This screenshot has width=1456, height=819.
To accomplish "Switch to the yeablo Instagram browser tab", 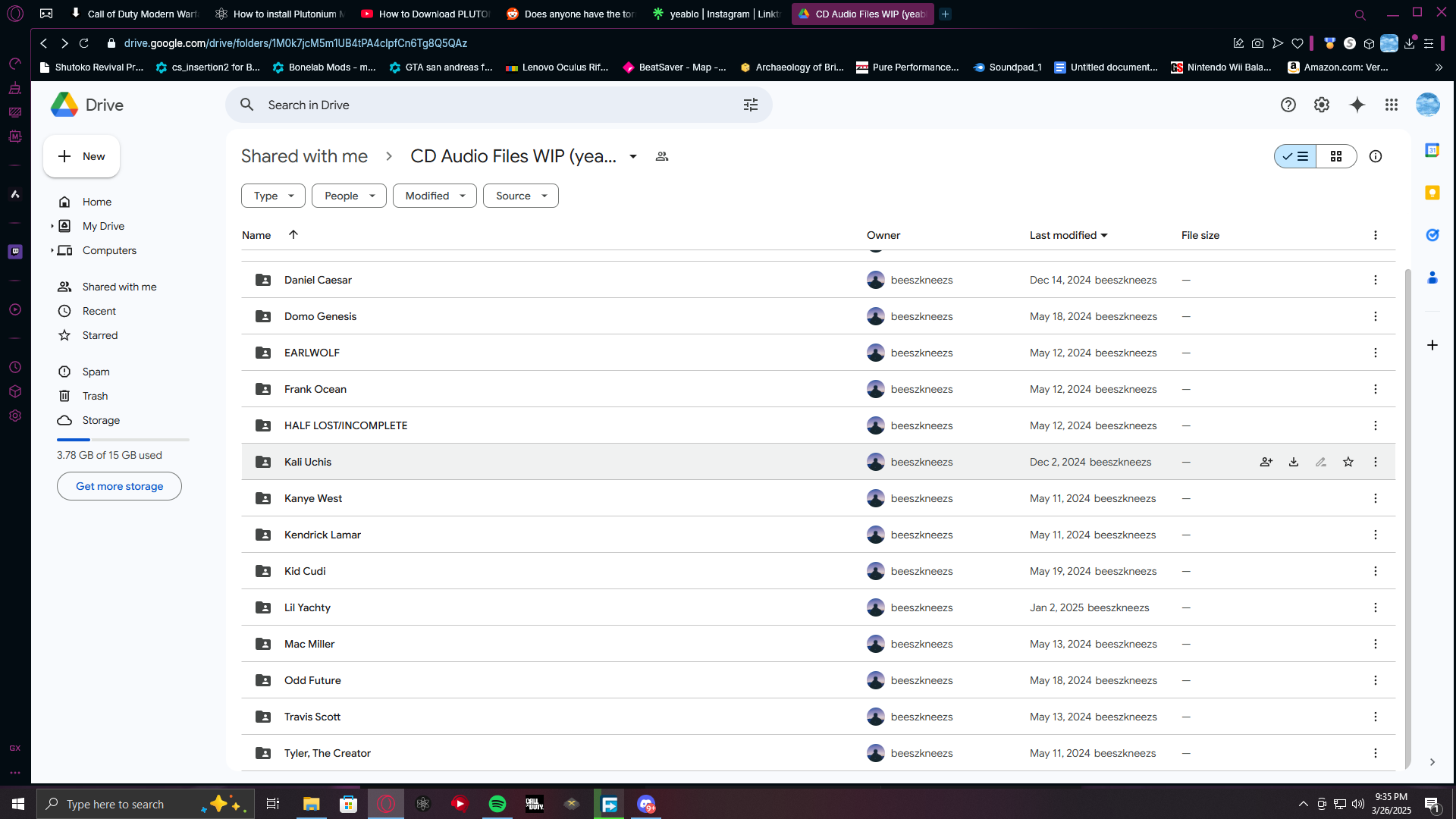I will 717,14.
